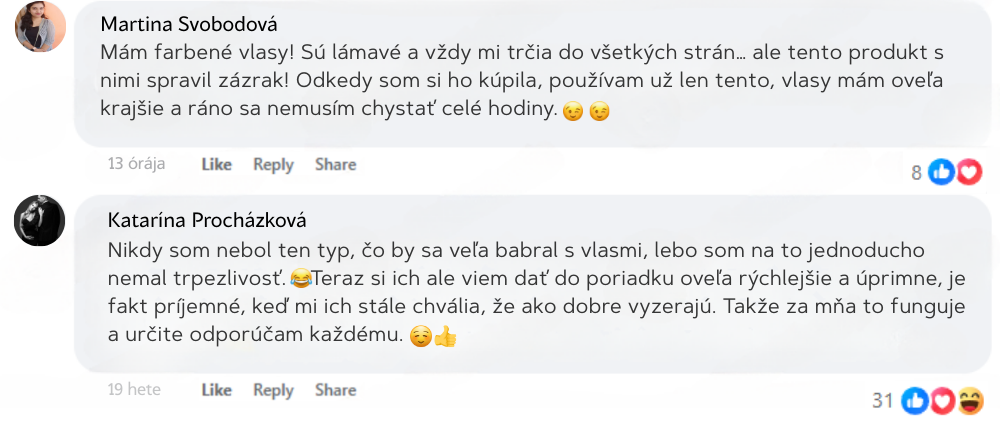Viewport: 1000px width, 425px height.
Task: Click Martina Svobodová's profile picture
Action: coord(41,26)
